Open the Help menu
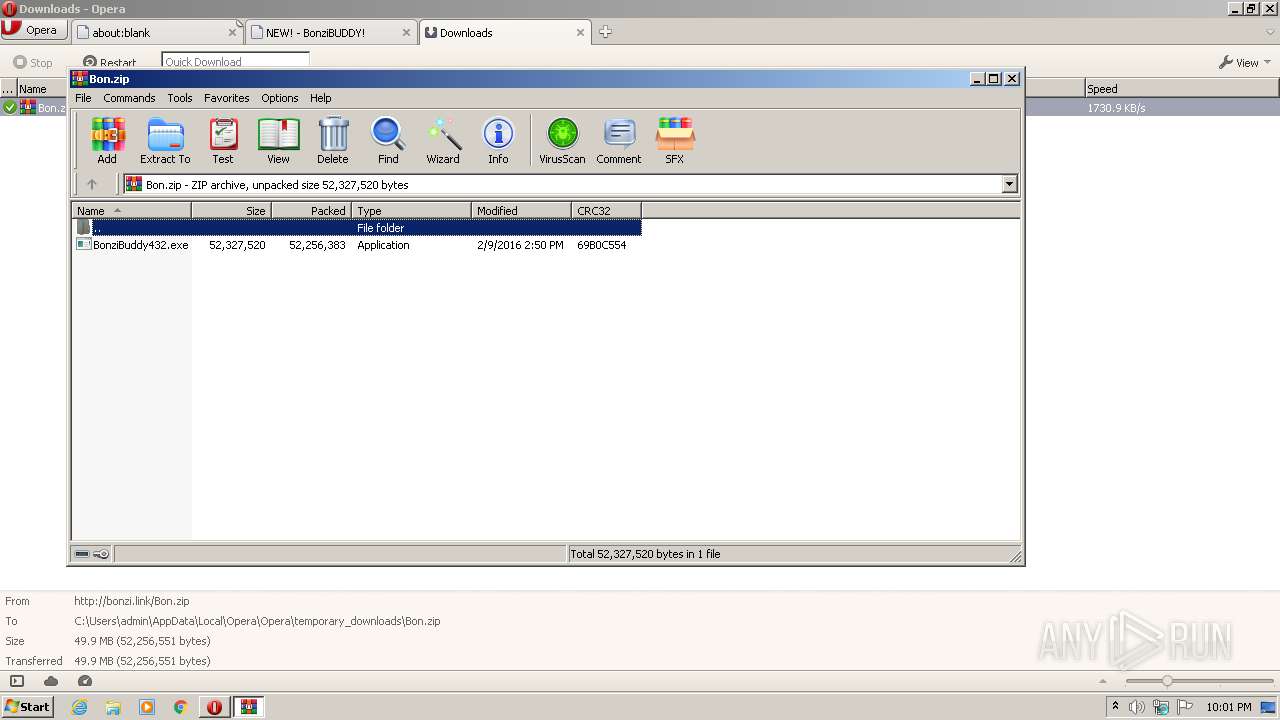1280x720 pixels. point(320,98)
